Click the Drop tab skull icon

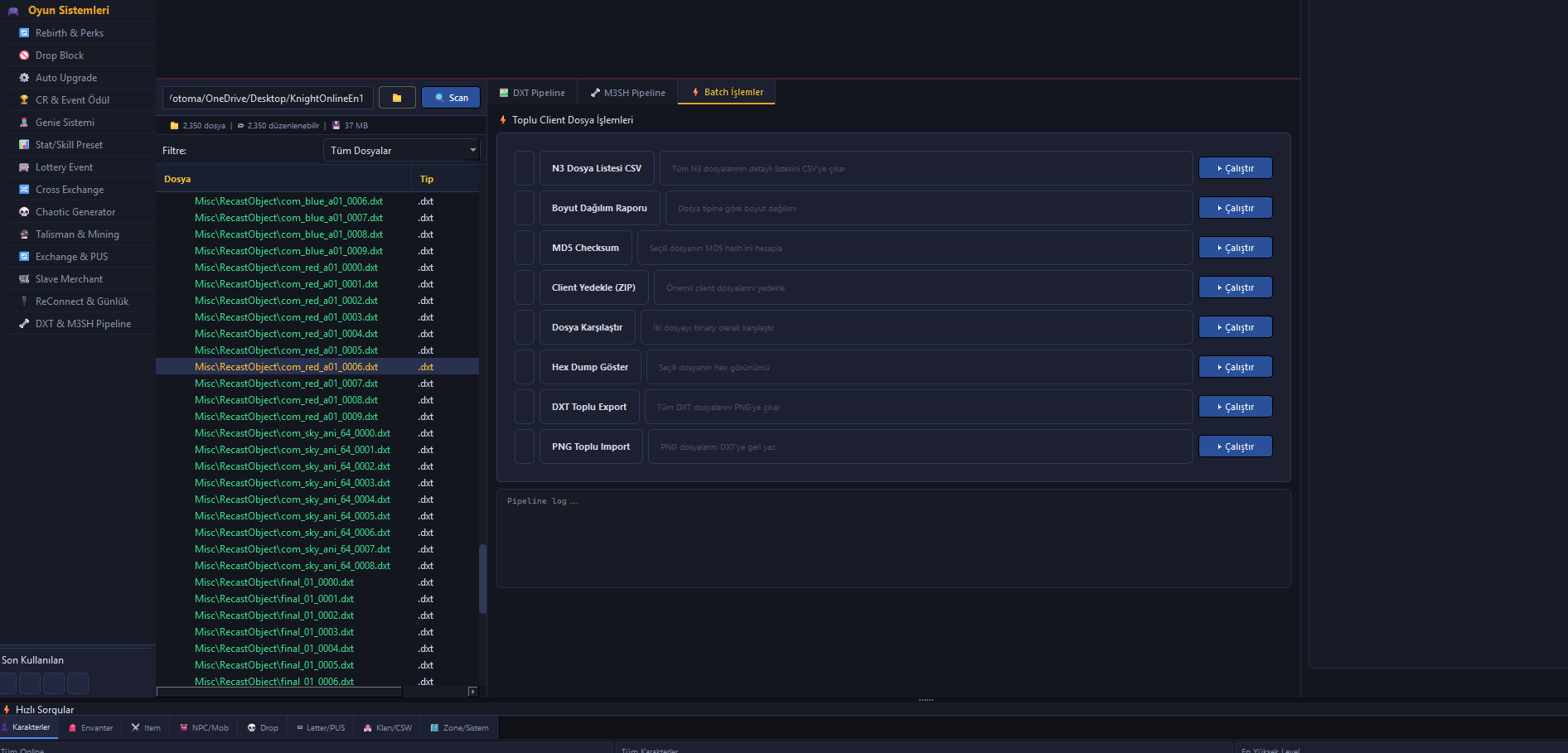click(252, 728)
